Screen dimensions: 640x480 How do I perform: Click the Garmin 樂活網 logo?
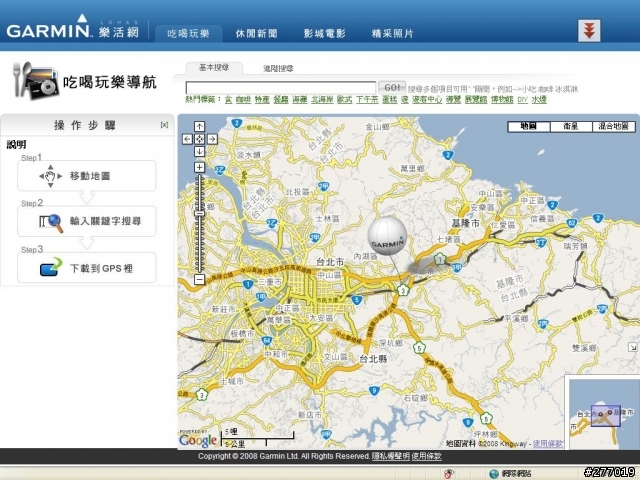coord(73,28)
